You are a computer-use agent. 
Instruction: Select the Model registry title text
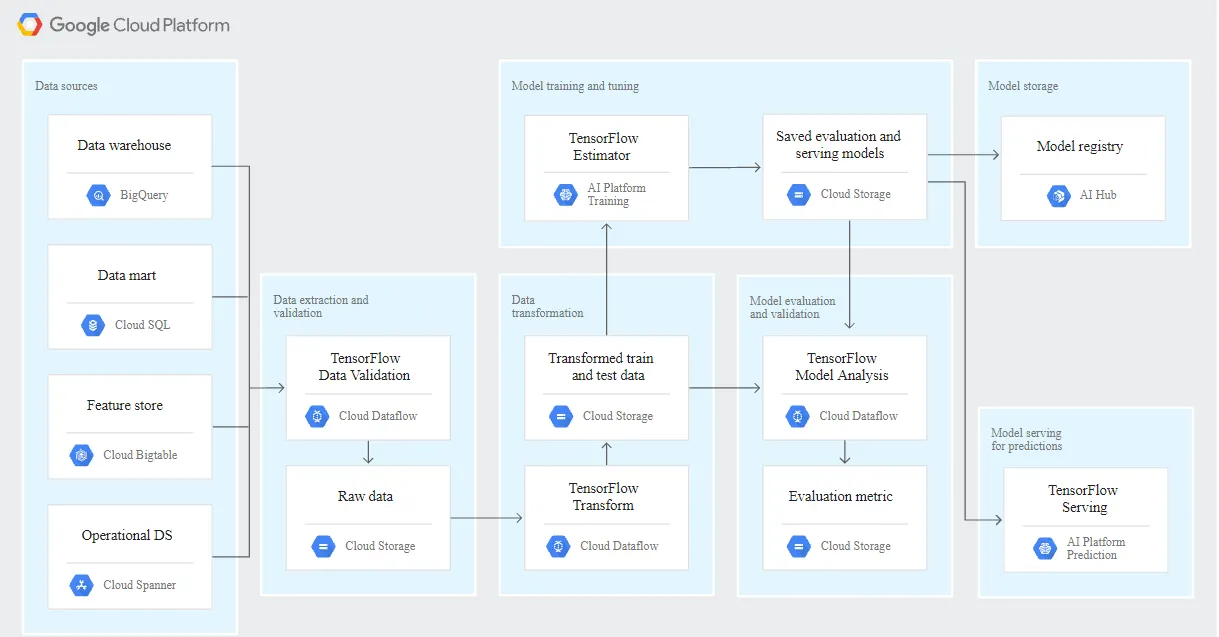pyautogui.click(x=1080, y=147)
